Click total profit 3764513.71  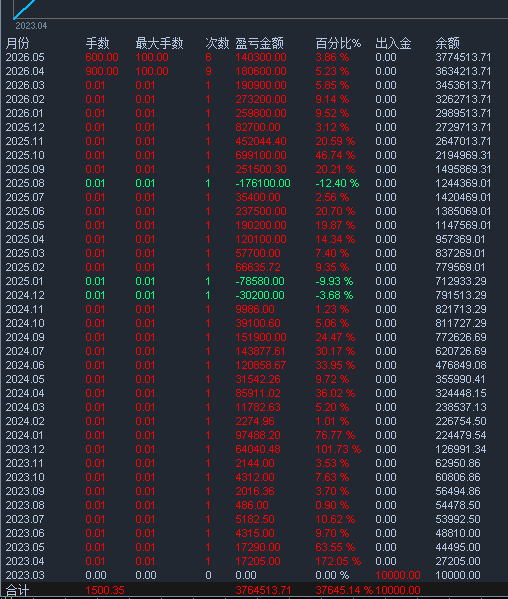263,590
